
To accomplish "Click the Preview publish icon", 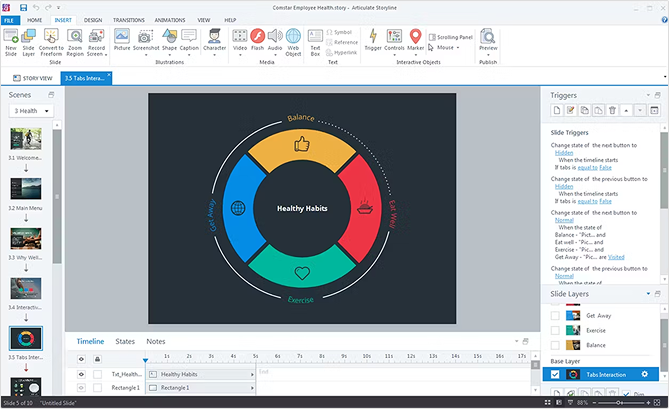I will [x=488, y=38].
